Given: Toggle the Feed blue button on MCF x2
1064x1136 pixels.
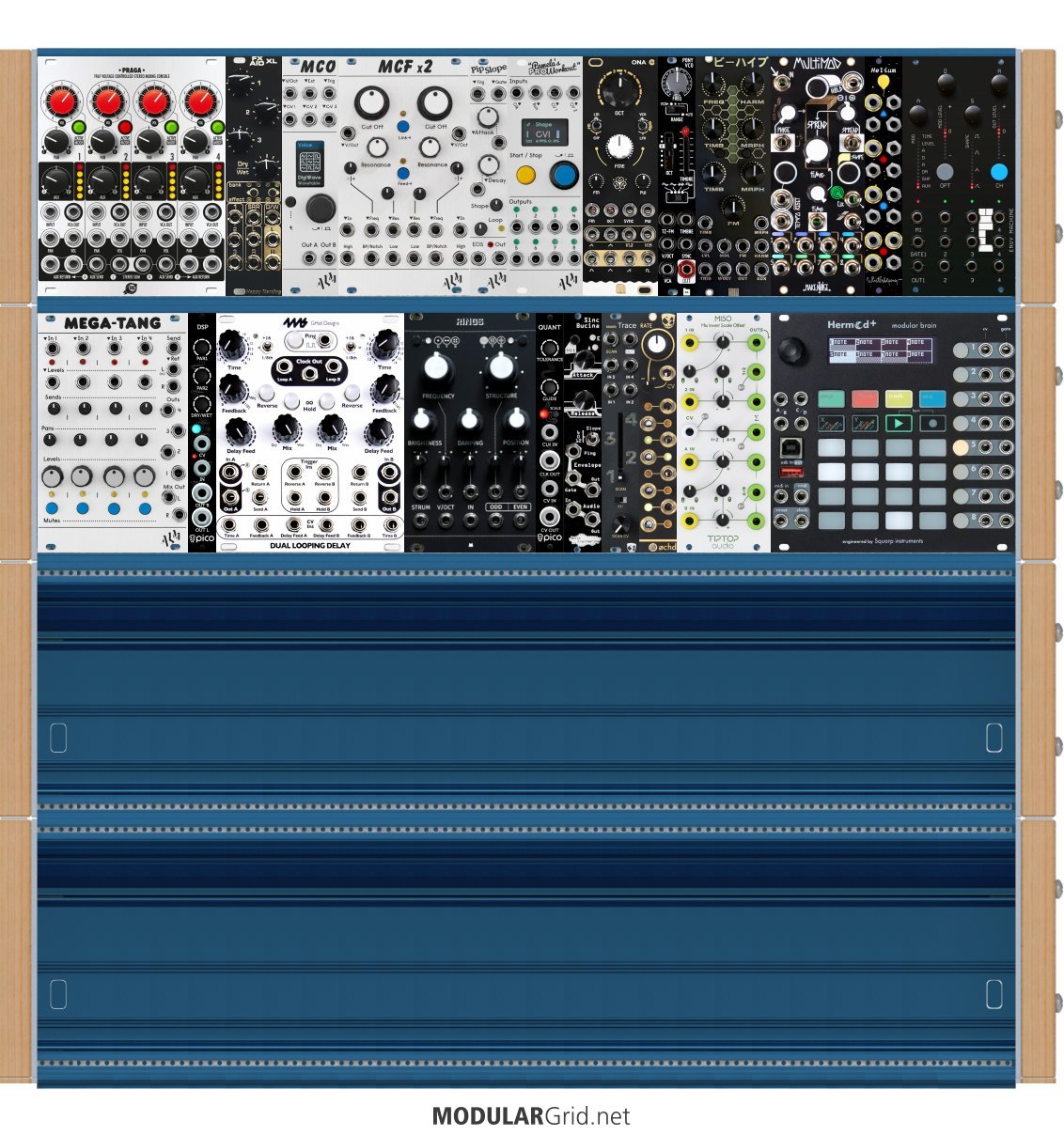Looking at the screenshot, I should tap(403, 174).
